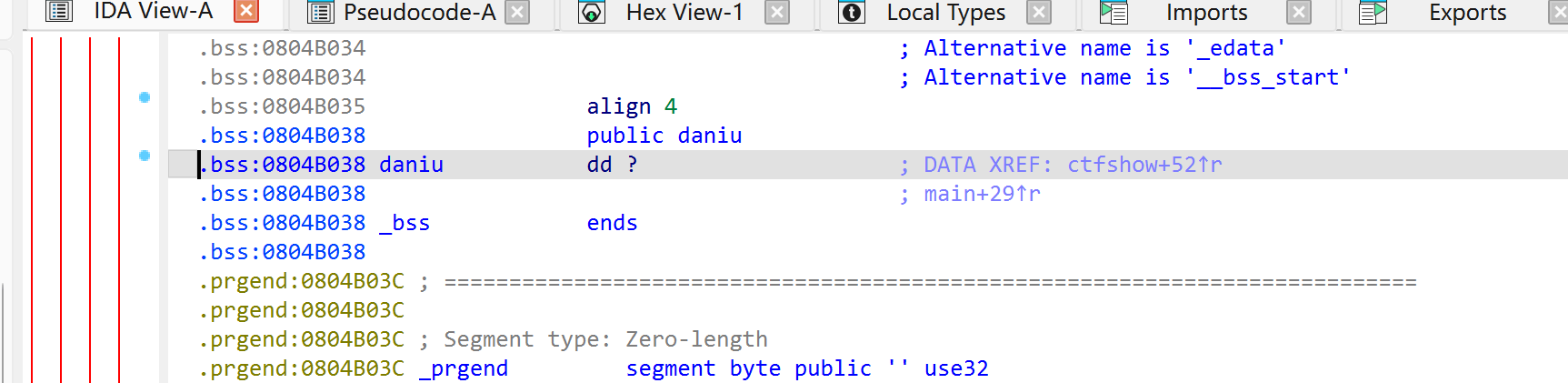The image size is (1568, 383).
Task: Switch to the Hex View-1 tab
Action: point(684,13)
